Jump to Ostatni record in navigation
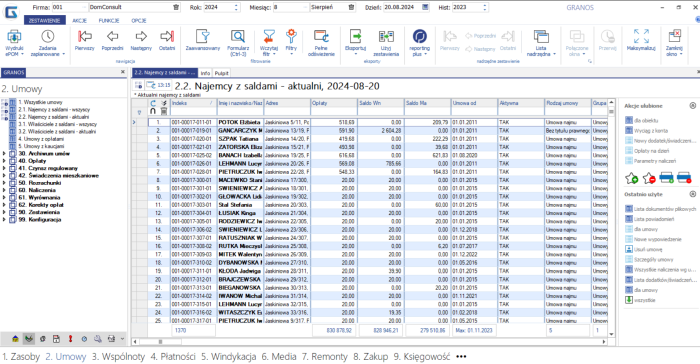This screenshot has height=364, width=700. tap(167, 40)
